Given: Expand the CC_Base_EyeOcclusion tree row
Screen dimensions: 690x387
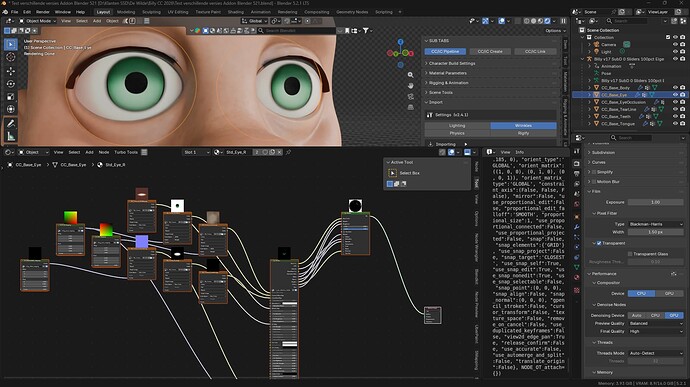Looking at the screenshot, I should [x=590, y=102].
